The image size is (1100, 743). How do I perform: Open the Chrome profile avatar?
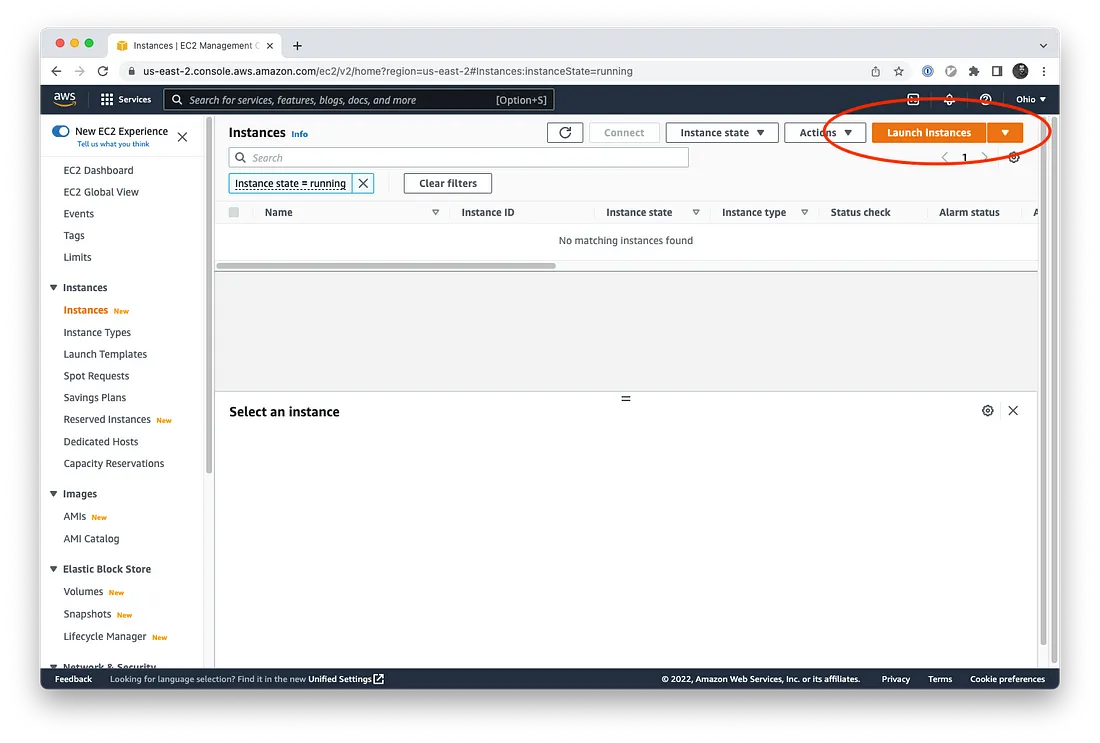[x=1021, y=71]
